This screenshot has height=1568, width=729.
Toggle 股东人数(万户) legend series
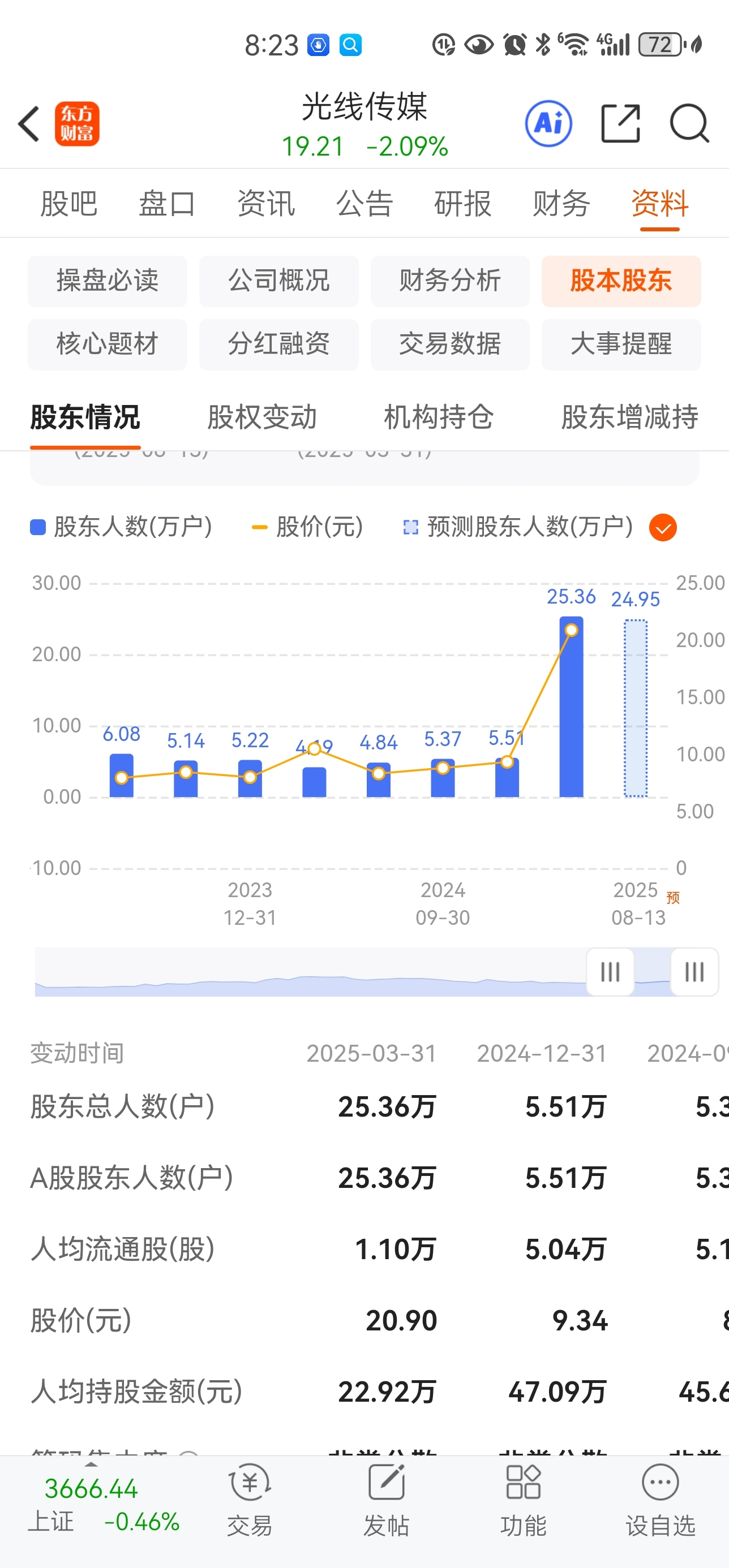[121, 527]
